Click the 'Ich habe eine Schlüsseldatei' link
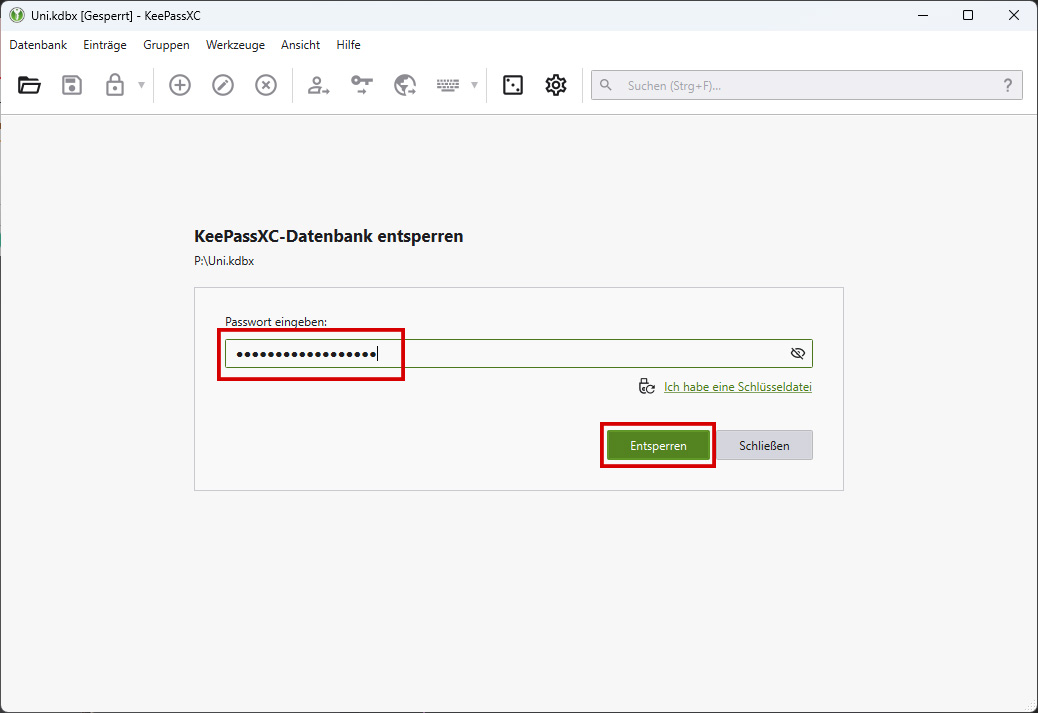The height and width of the screenshot is (713, 1038). pos(737,387)
